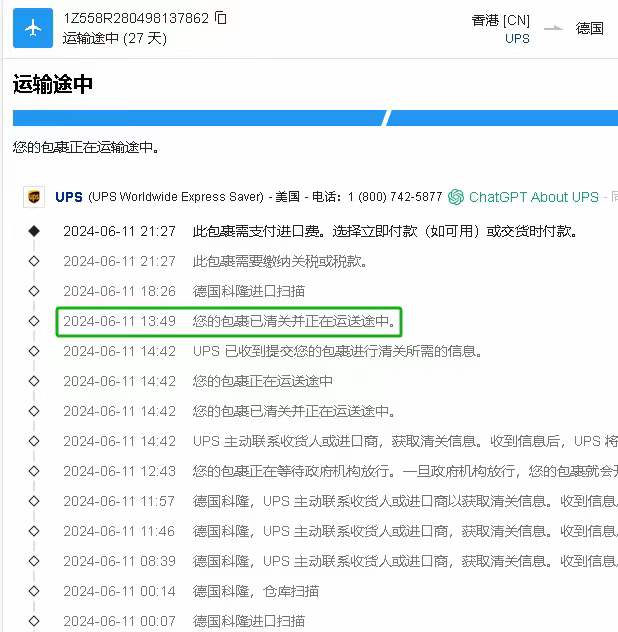Click the diamond marker beside the 13:49 event

34,321
